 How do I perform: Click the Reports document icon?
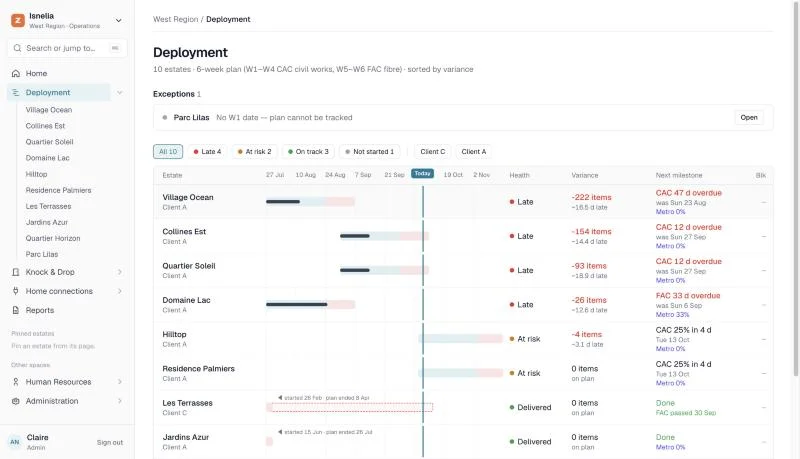click(16, 310)
